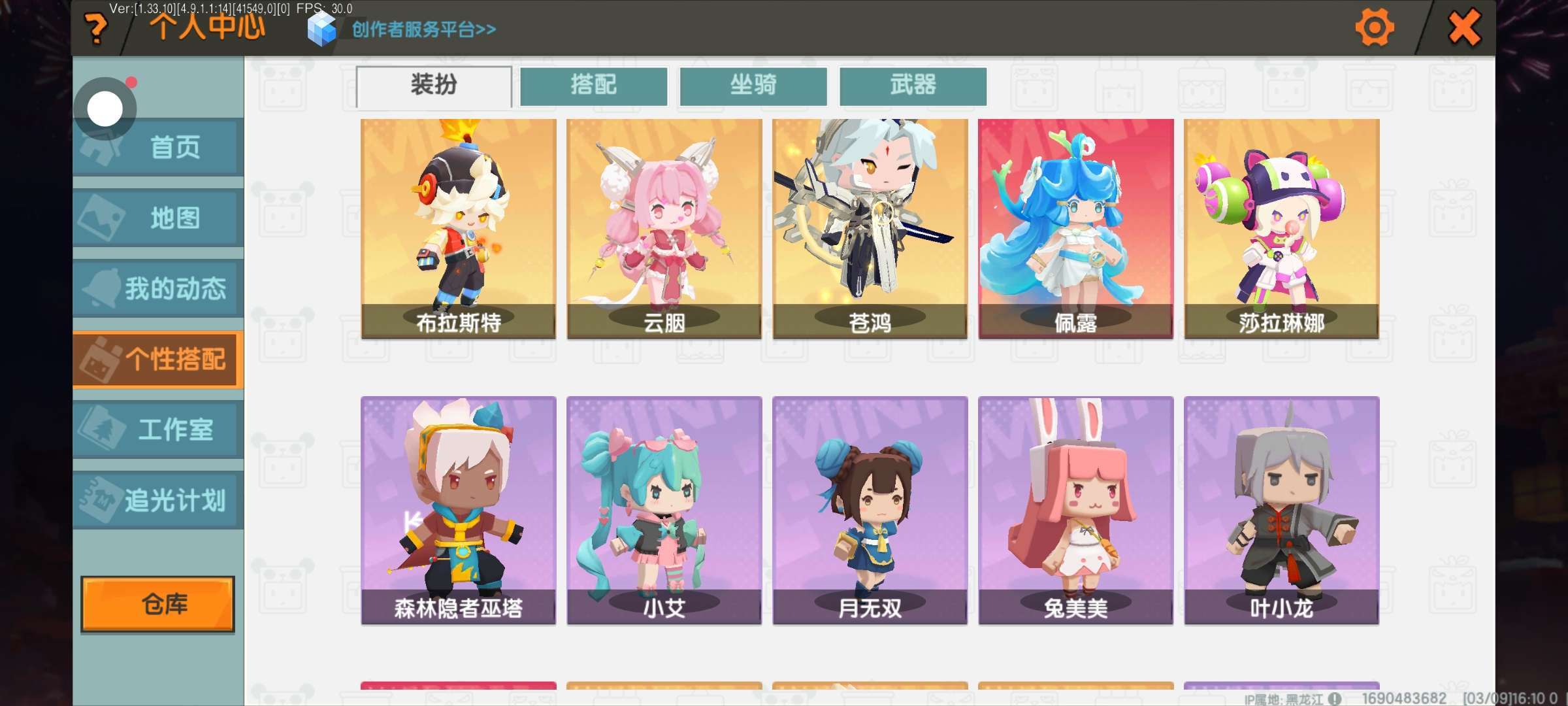Open the 创作者服务平台>> link
The height and width of the screenshot is (706, 1568).
pyautogui.click(x=423, y=29)
